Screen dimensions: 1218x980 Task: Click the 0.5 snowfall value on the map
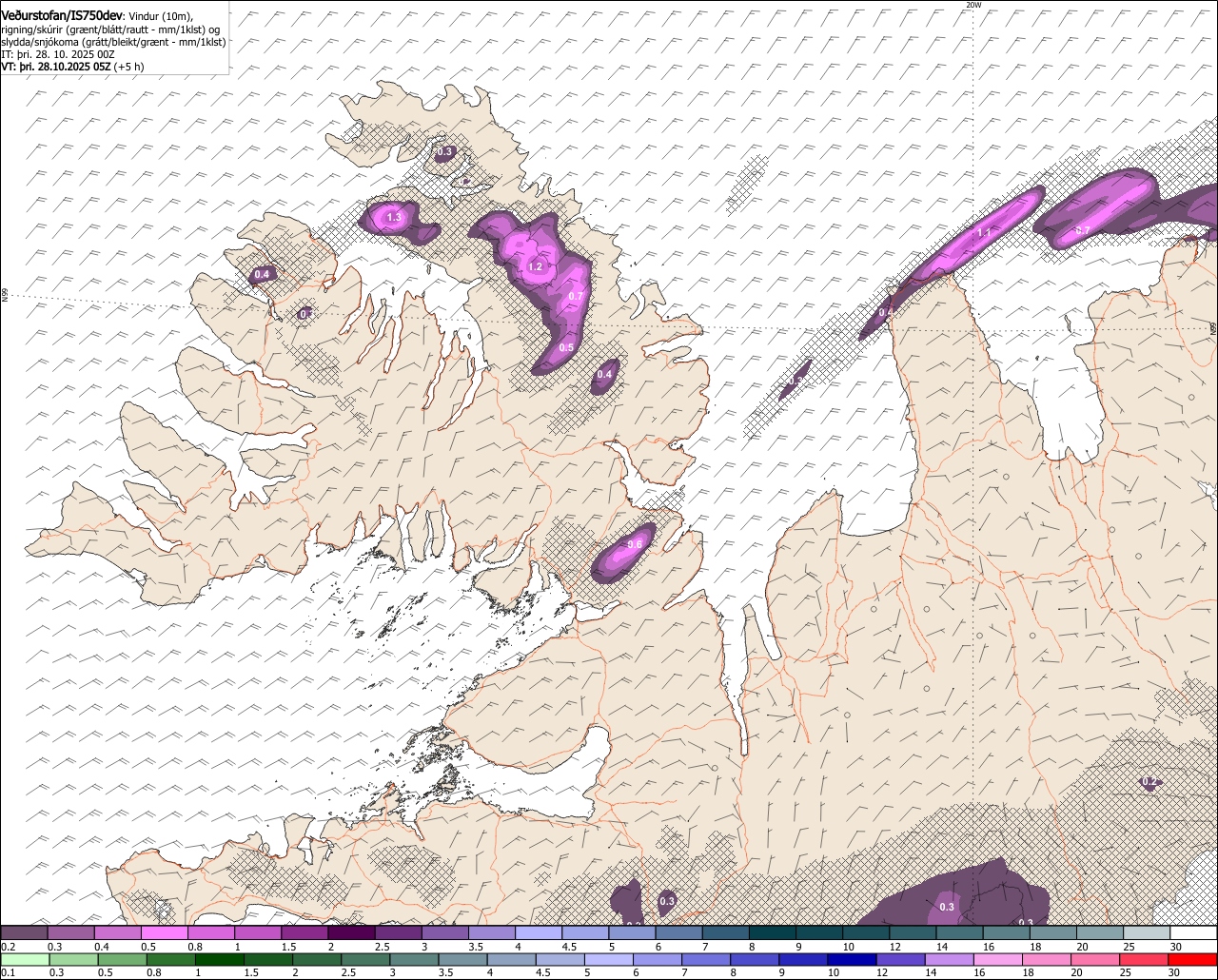coord(566,348)
